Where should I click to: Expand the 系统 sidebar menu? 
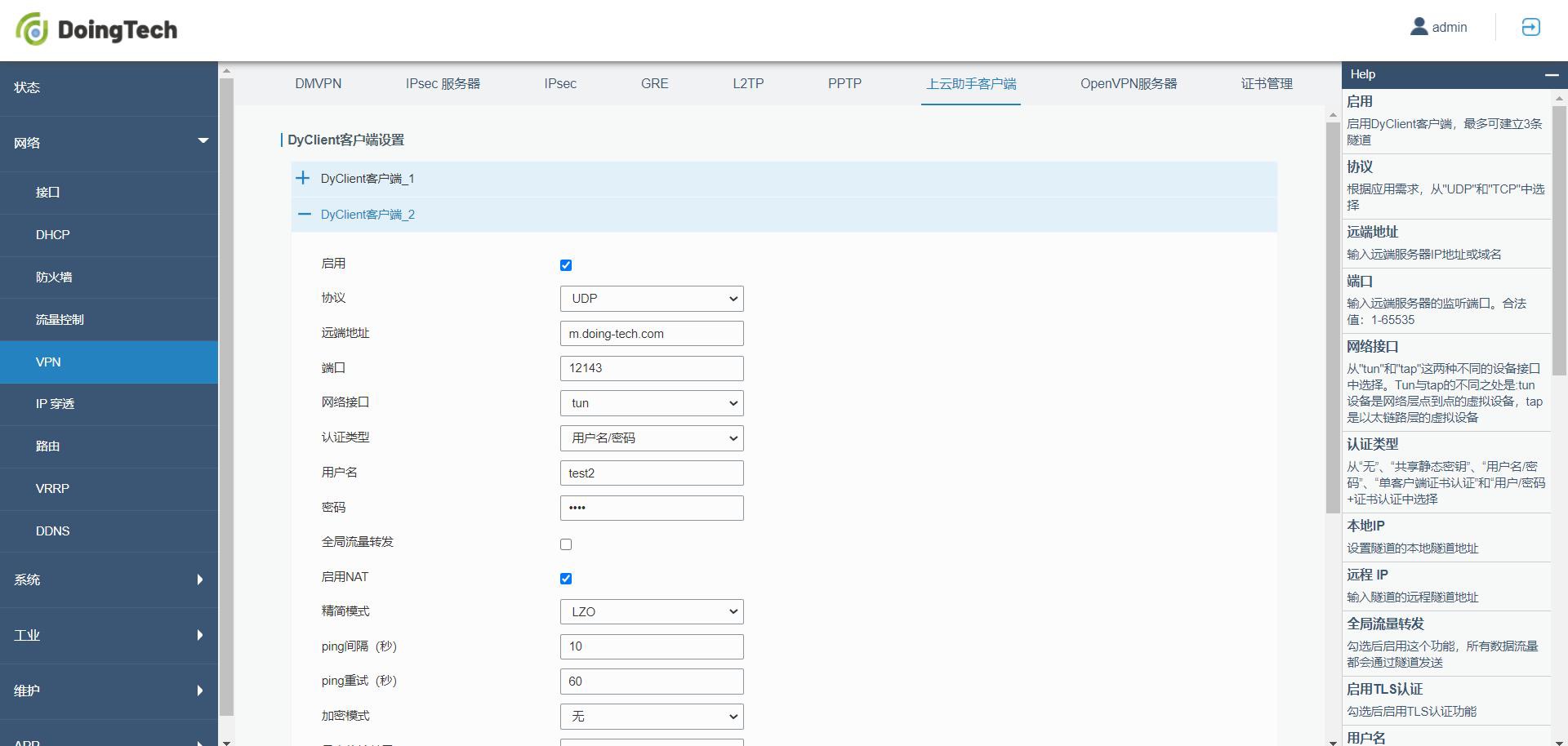[109, 579]
